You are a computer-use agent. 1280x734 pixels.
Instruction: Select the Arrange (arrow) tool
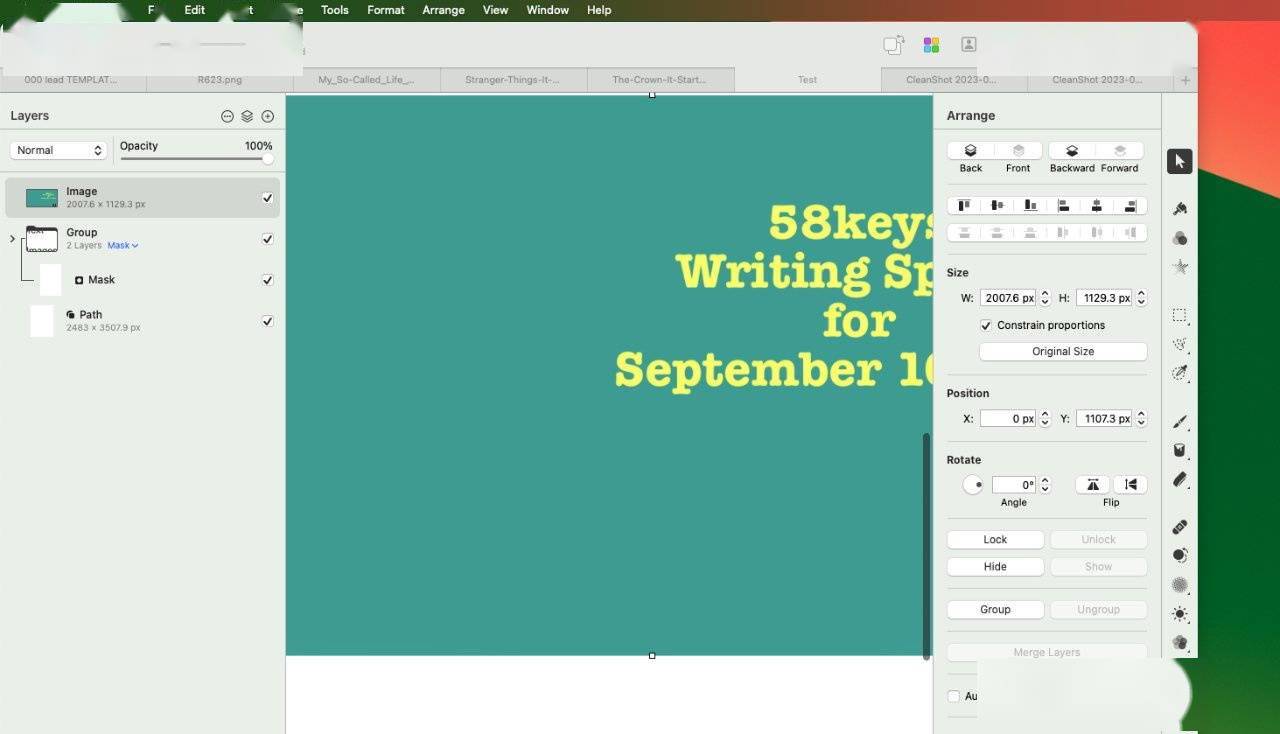pyautogui.click(x=1180, y=161)
